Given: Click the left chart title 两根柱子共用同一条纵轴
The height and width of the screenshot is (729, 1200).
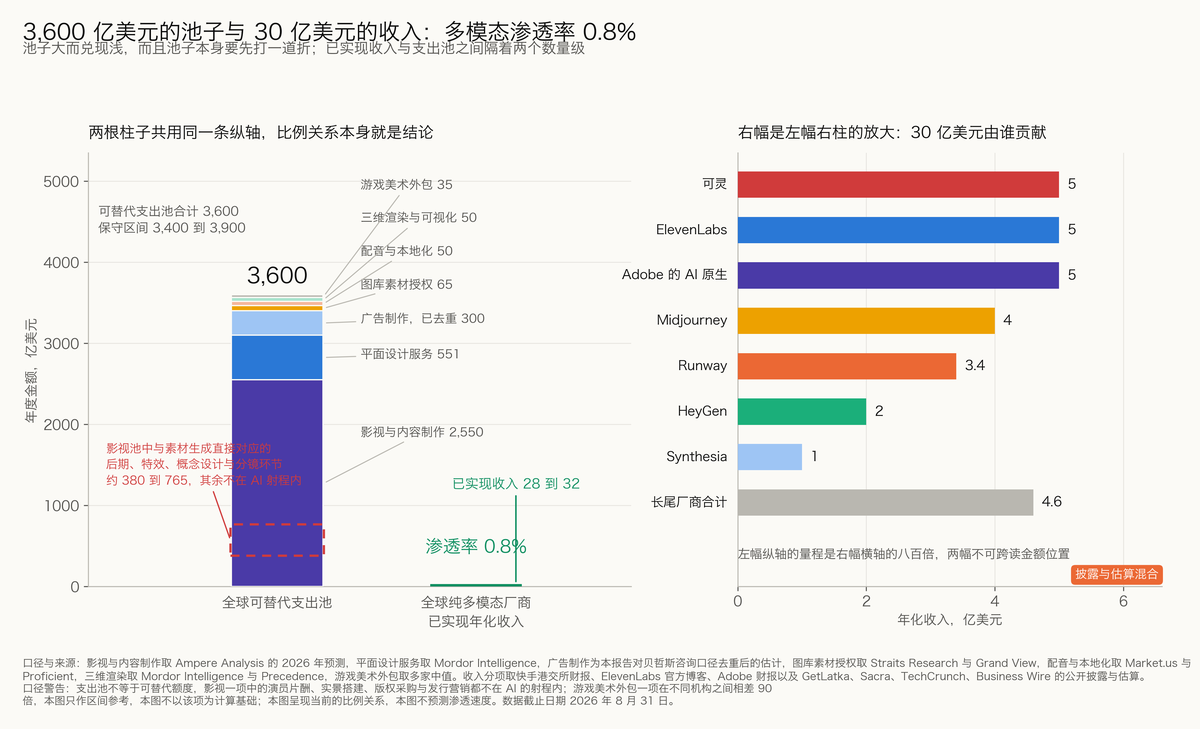Looking at the screenshot, I should click(x=261, y=132).
